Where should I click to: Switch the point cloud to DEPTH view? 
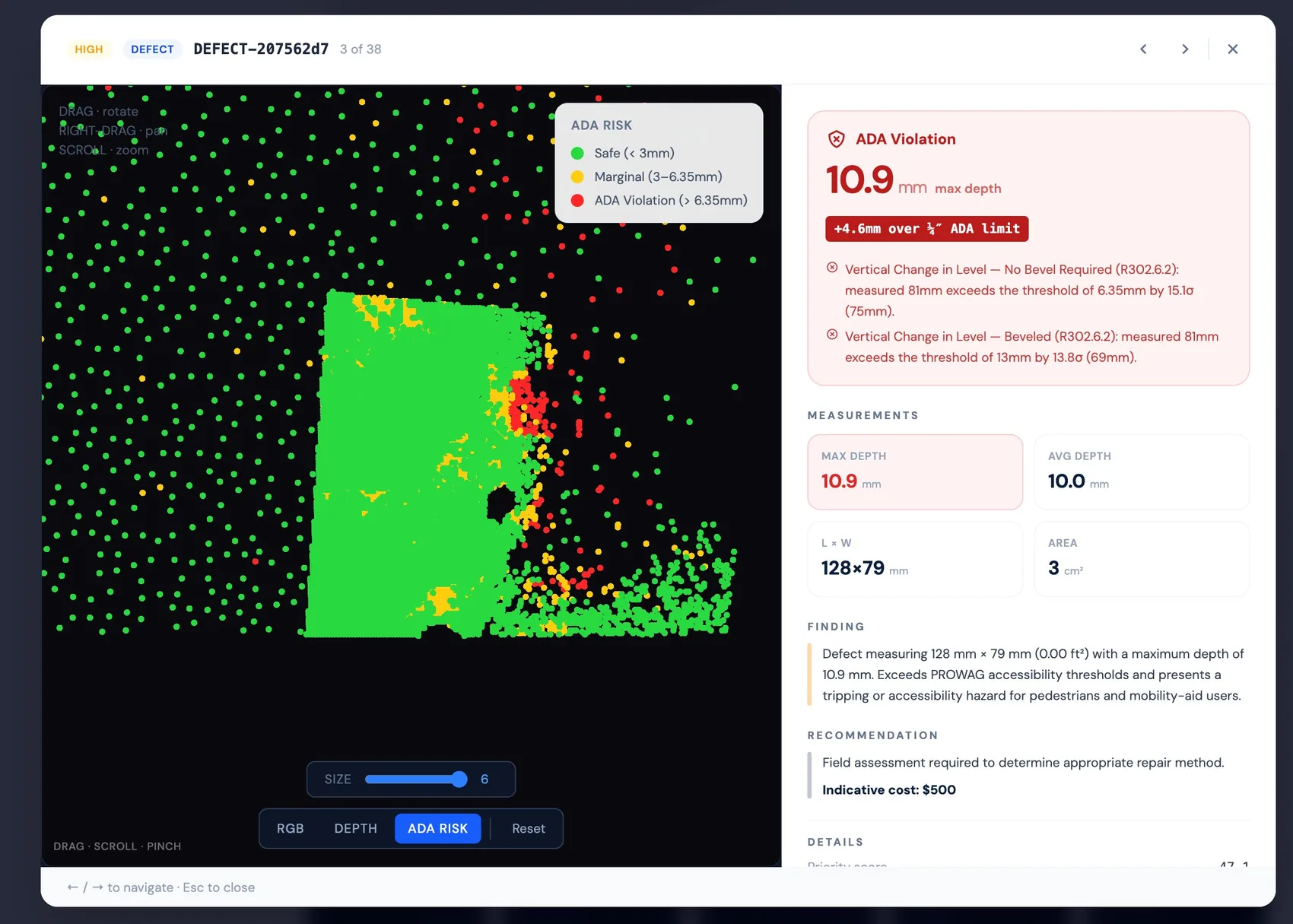click(355, 828)
